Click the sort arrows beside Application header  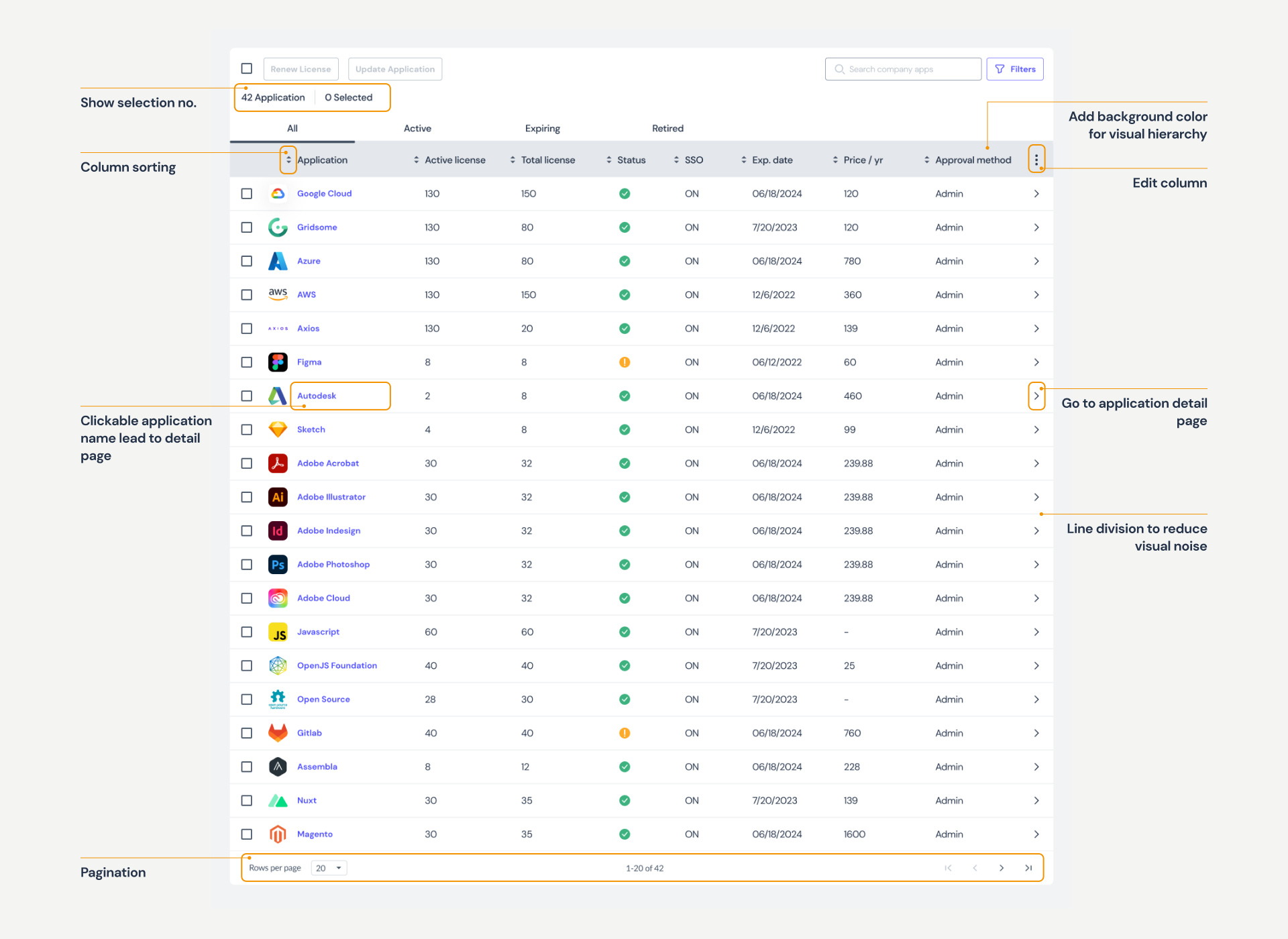(288, 160)
